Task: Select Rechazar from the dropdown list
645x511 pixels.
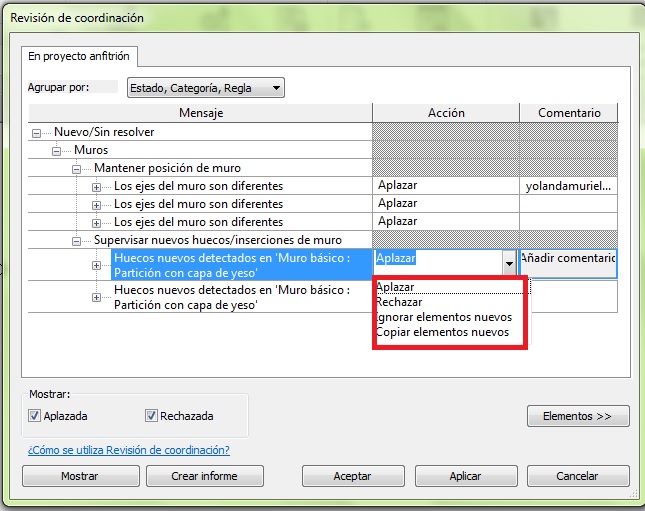Action: point(399,302)
